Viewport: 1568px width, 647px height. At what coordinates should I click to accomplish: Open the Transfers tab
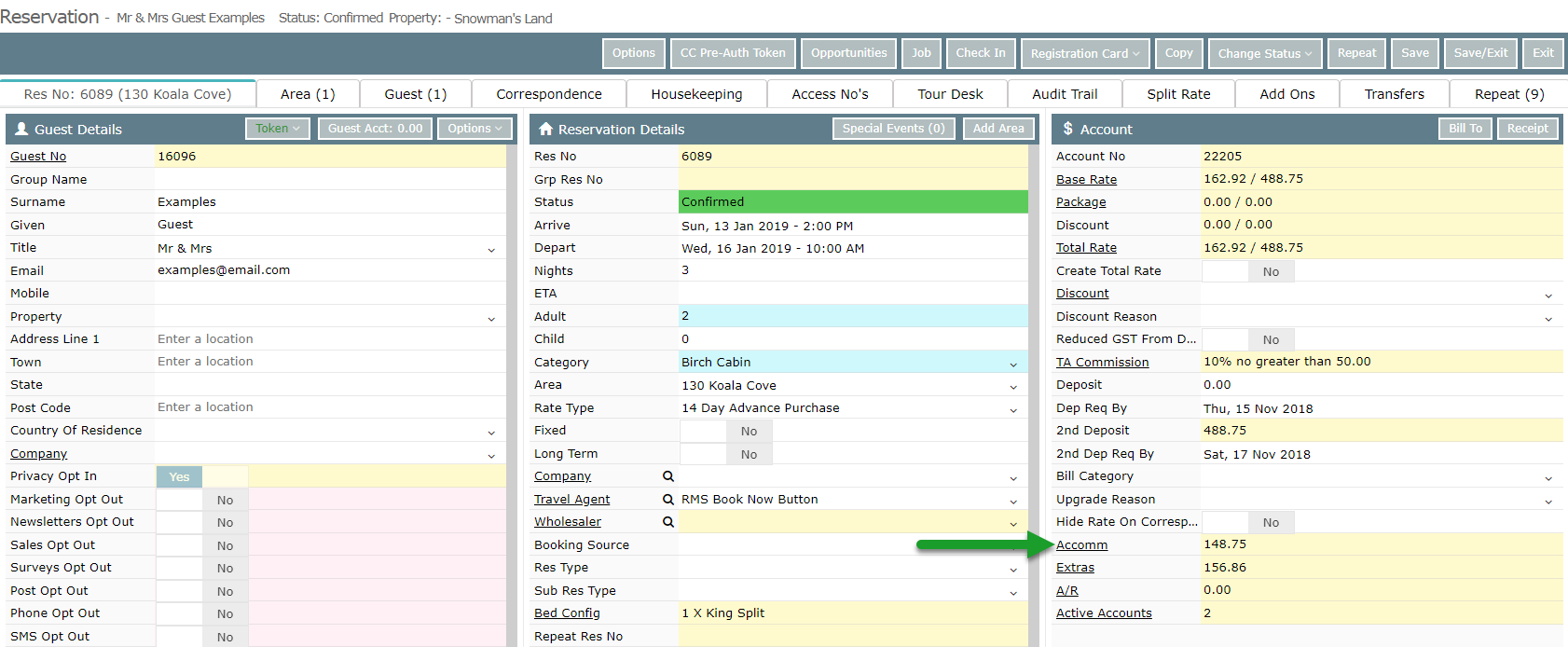[1394, 94]
